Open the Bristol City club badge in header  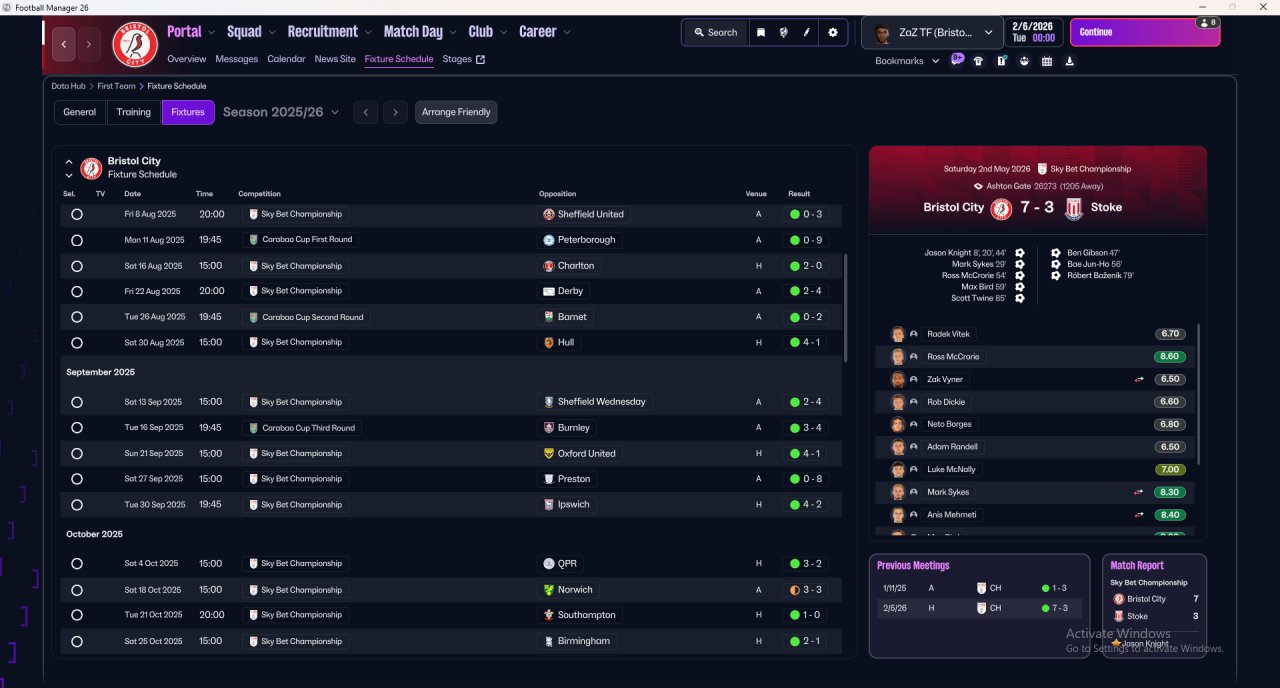[x=134, y=44]
